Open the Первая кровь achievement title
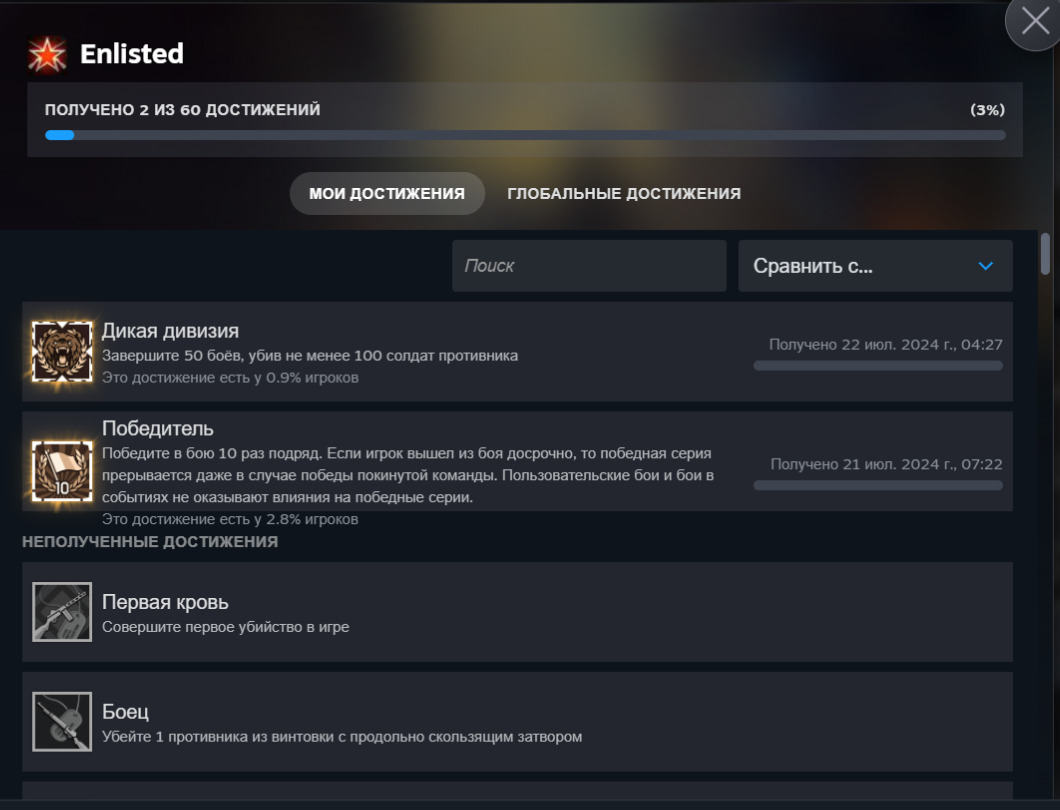 (165, 602)
